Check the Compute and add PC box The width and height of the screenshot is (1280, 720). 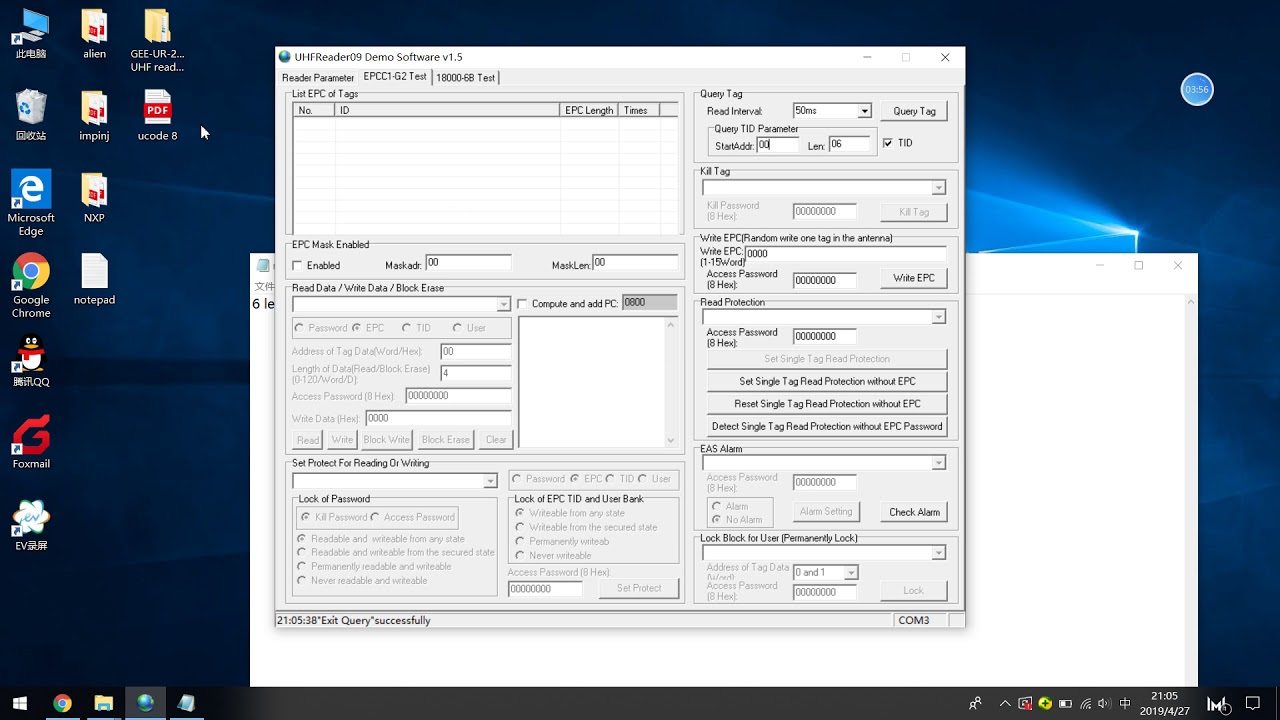522,304
